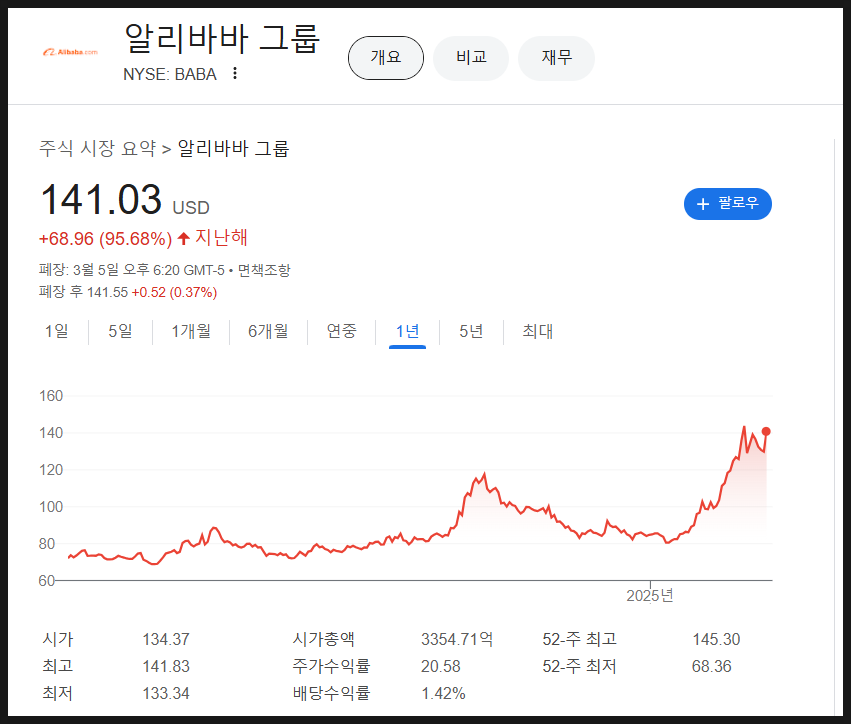This screenshot has width=851, height=724.
Task: Click the current price 141.03
Action: coord(101,200)
